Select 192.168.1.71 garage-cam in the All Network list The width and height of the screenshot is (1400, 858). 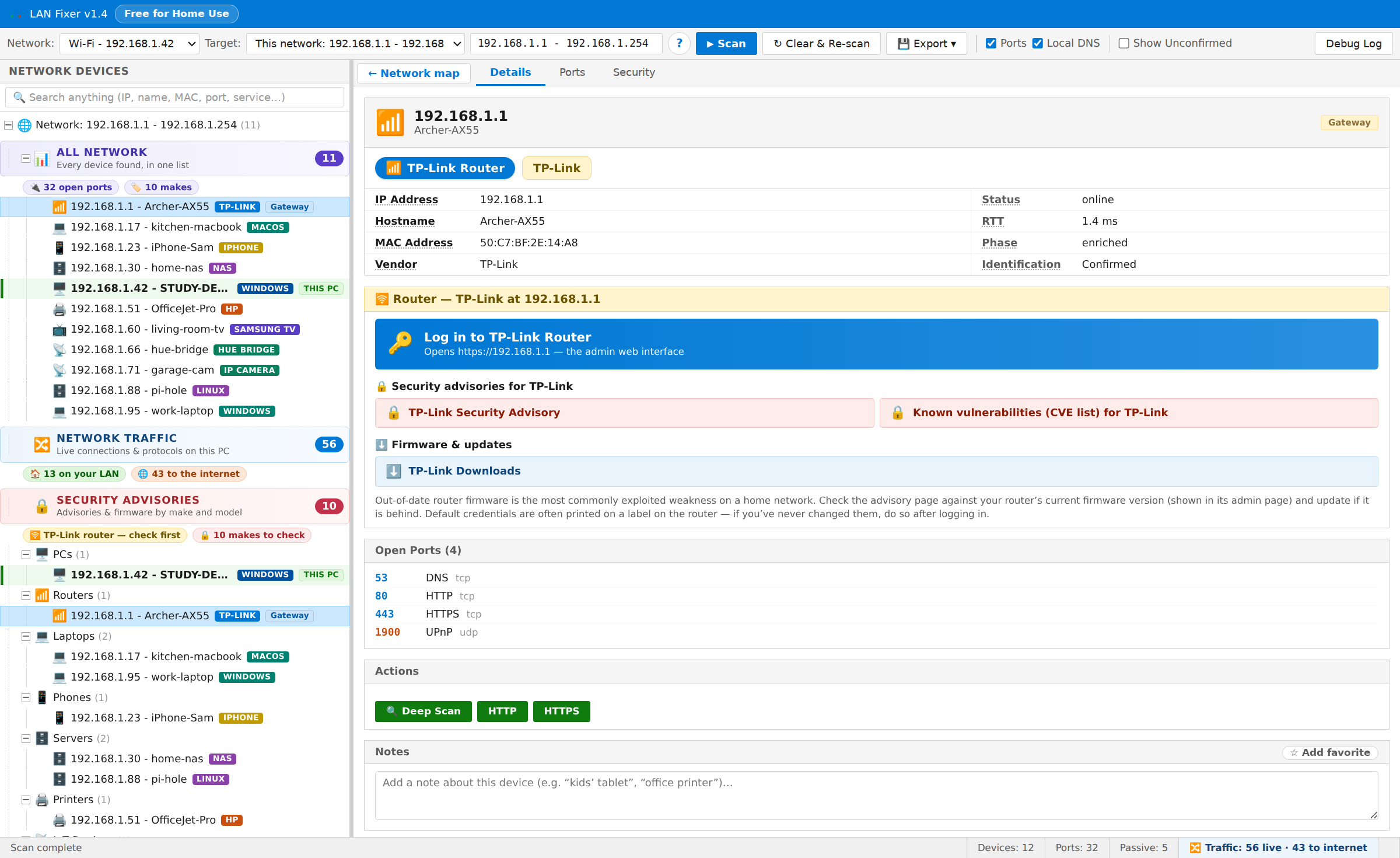pyautogui.click(x=174, y=371)
